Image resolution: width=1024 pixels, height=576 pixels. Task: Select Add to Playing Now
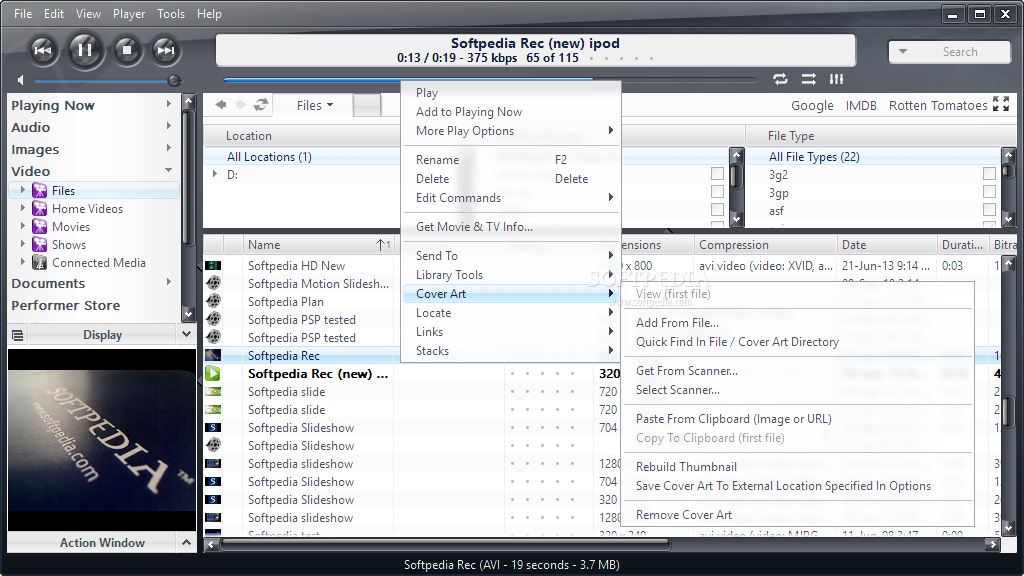(469, 112)
